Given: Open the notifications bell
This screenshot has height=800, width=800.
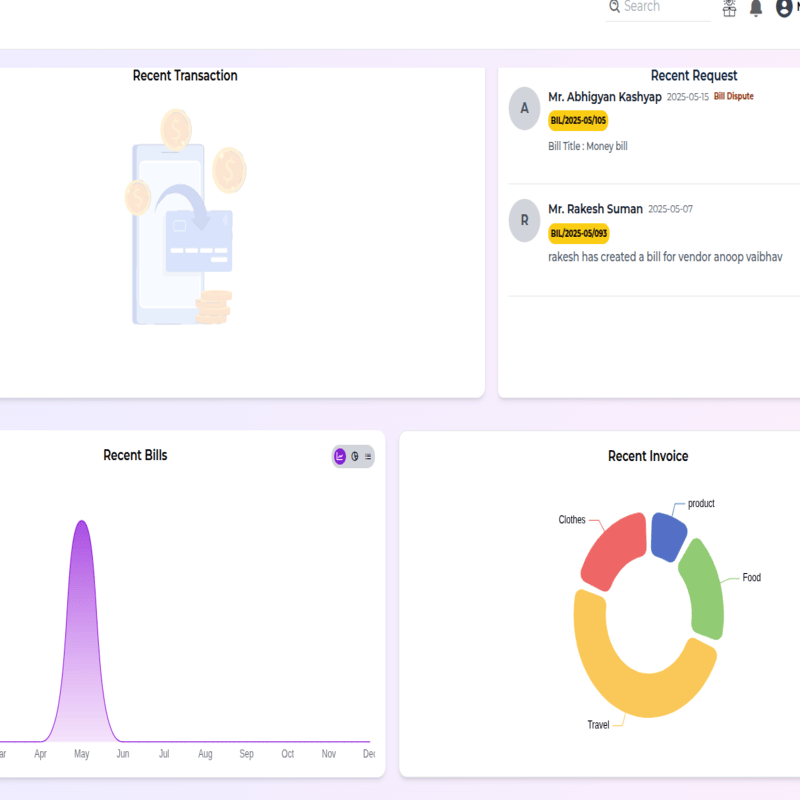Looking at the screenshot, I should click(756, 8).
